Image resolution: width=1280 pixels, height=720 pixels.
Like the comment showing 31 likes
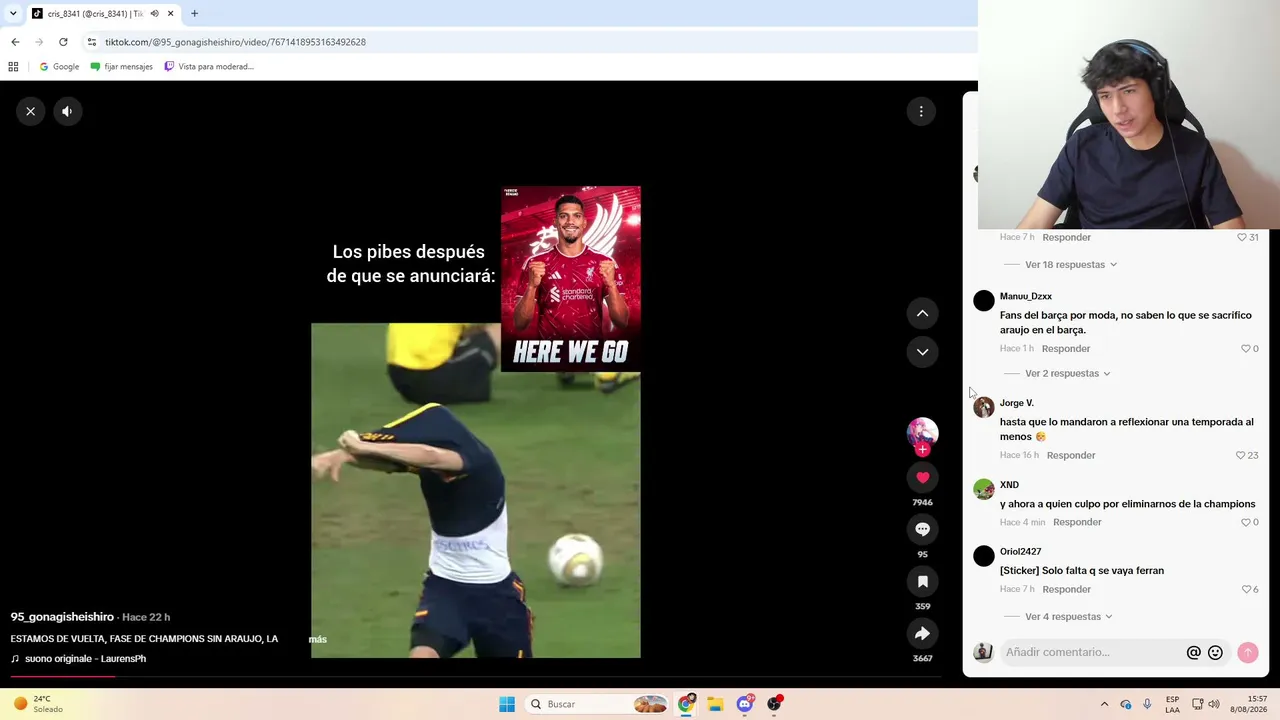1242,238
